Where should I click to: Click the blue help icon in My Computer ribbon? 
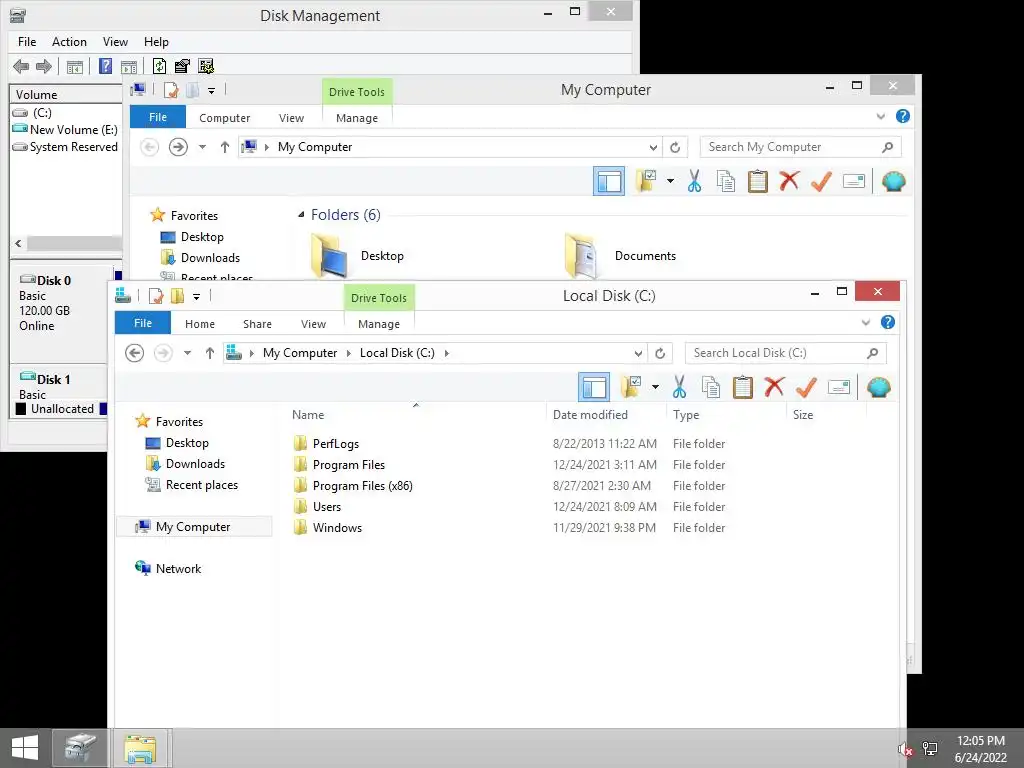point(903,116)
